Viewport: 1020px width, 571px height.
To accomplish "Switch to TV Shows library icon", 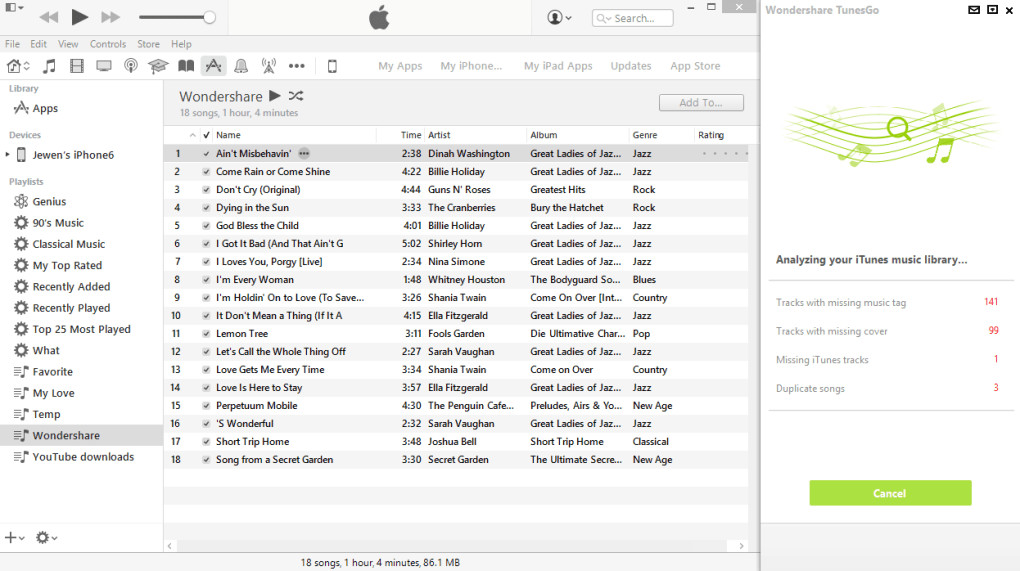I will pyautogui.click(x=103, y=66).
